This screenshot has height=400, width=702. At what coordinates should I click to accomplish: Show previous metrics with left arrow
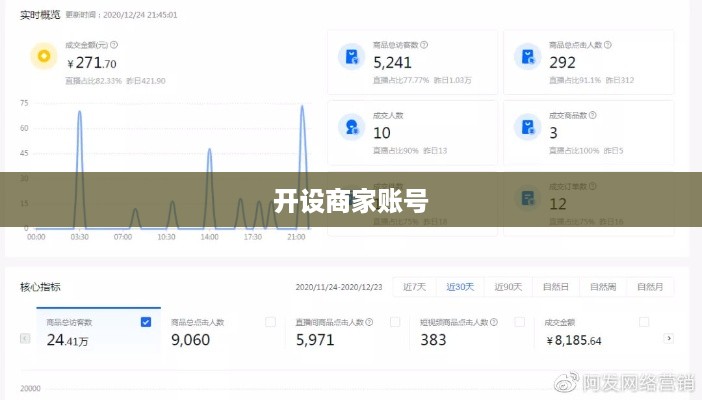point(25,338)
